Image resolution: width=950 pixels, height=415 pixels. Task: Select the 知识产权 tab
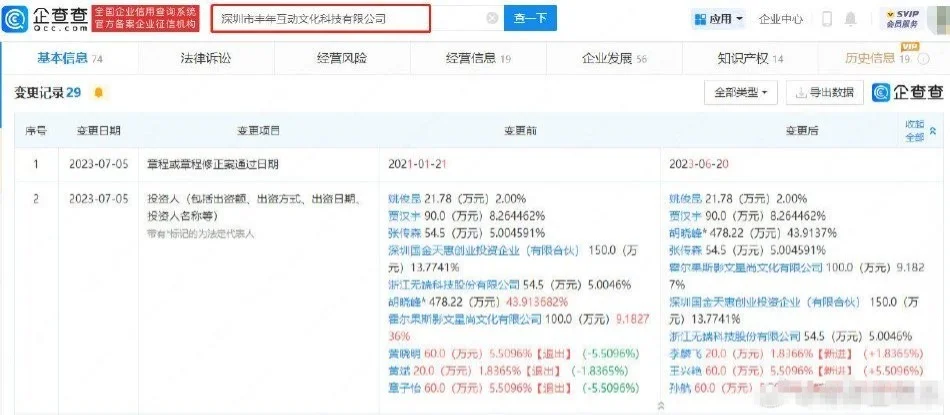tap(749, 58)
